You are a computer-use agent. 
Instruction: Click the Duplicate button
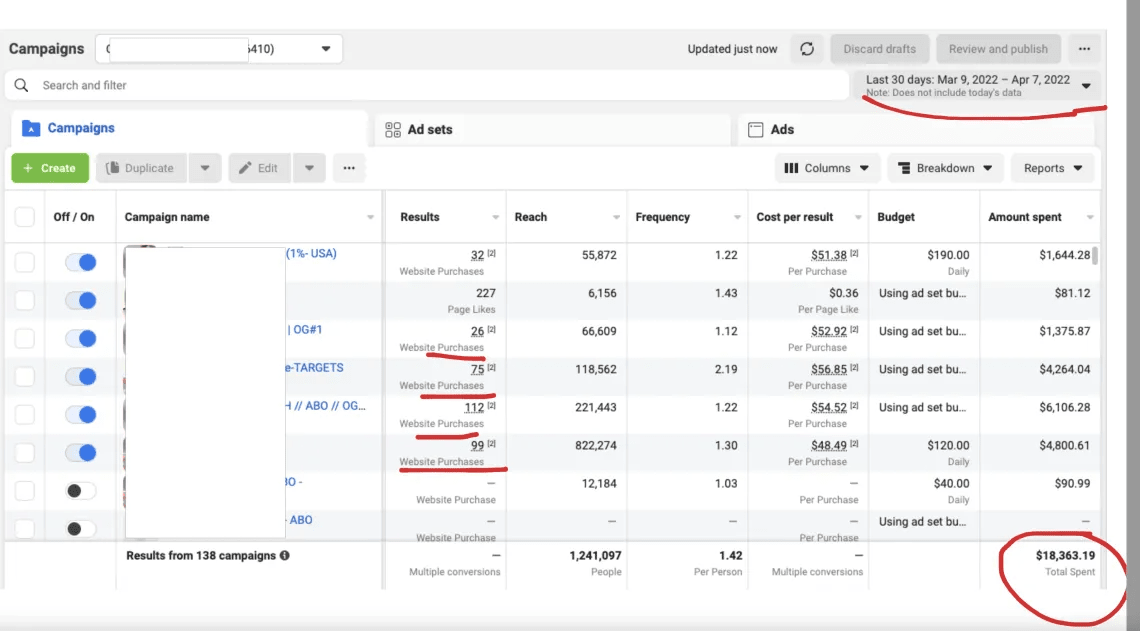pos(141,168)
